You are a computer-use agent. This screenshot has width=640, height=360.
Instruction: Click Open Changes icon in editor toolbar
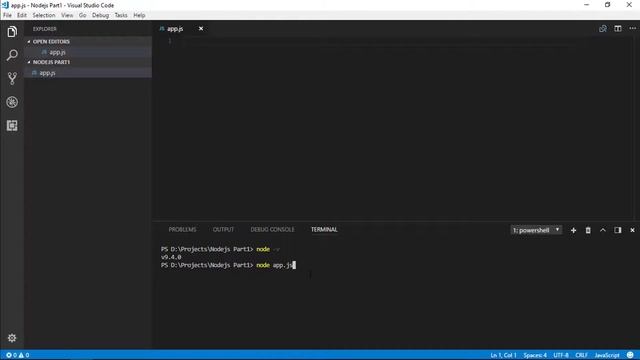point(602,29)
